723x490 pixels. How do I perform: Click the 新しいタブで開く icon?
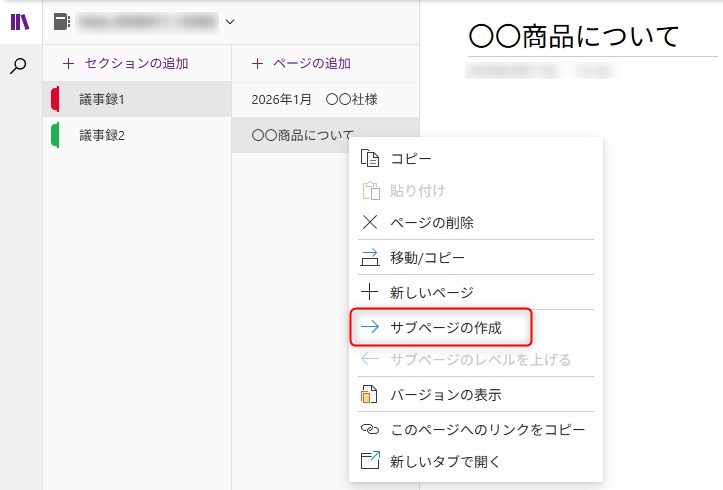coord(370,461)
